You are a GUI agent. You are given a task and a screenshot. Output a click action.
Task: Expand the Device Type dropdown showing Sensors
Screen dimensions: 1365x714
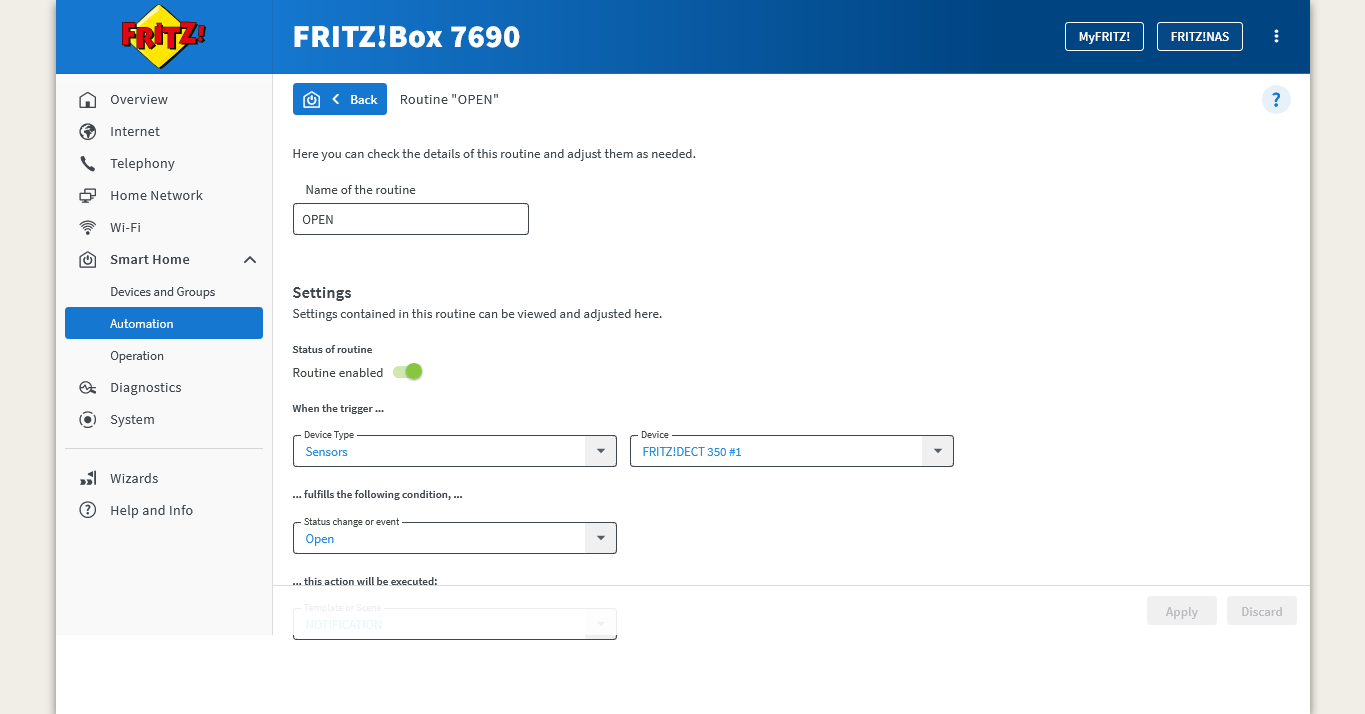[454, 451]
